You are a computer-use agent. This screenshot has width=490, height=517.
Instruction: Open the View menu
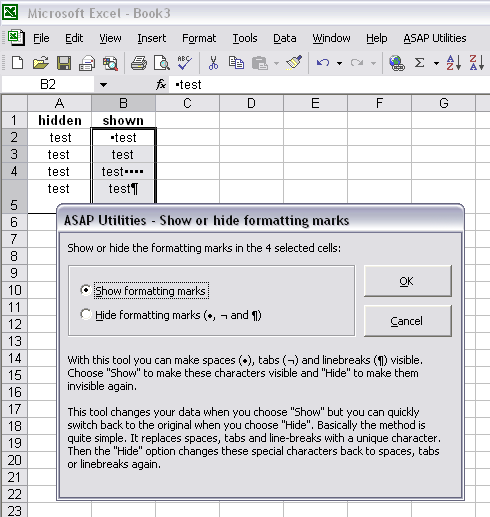(x=110, y=38)
